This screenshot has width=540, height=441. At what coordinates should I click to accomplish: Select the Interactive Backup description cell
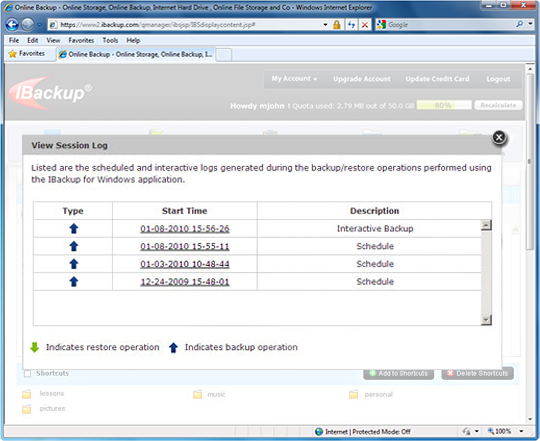point(375,229)
